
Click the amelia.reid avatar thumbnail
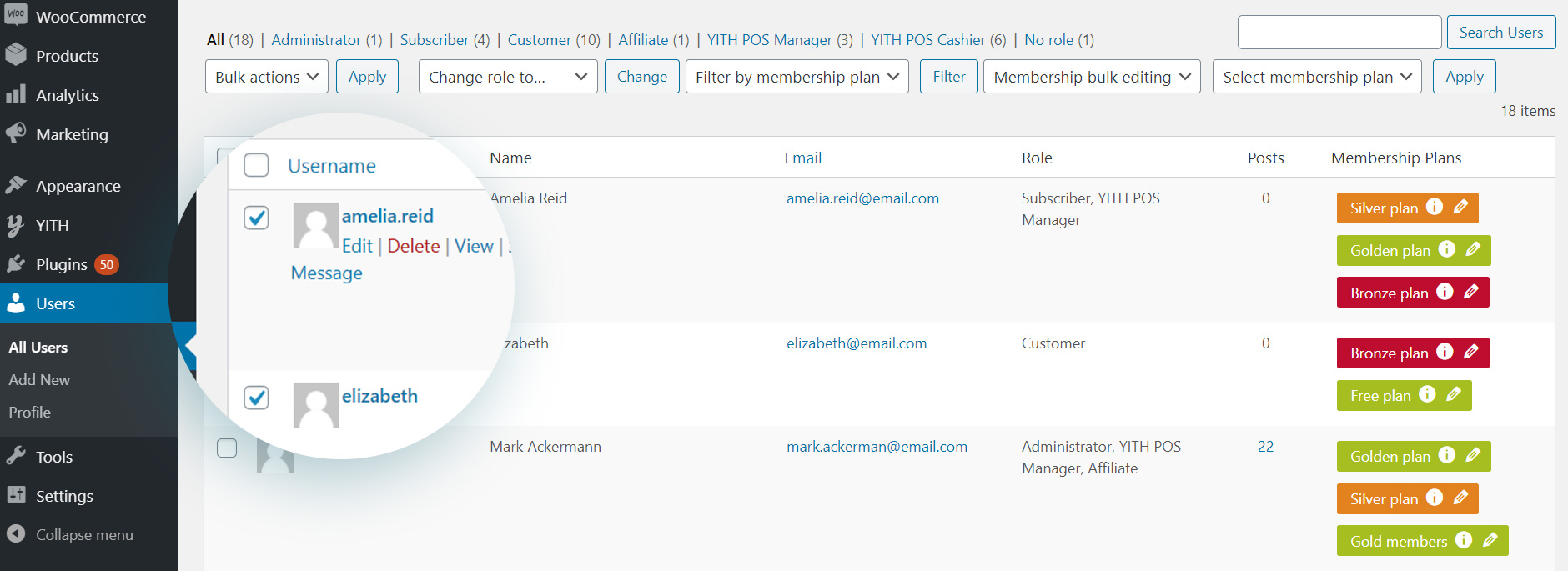coord(316,226)
